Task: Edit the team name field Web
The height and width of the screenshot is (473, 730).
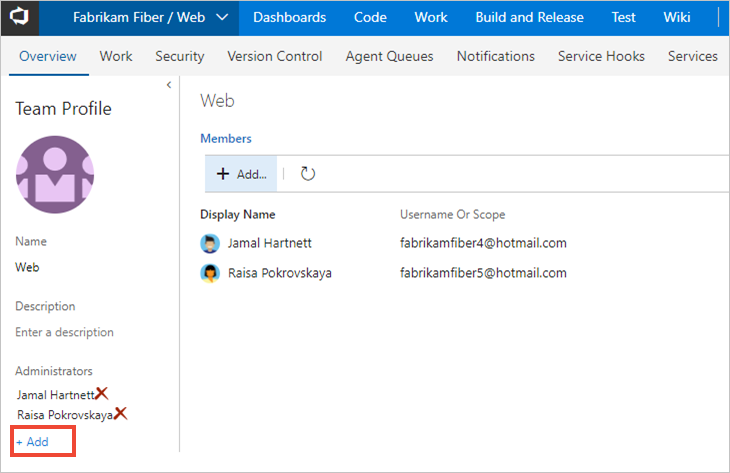Action: [27, 267]
